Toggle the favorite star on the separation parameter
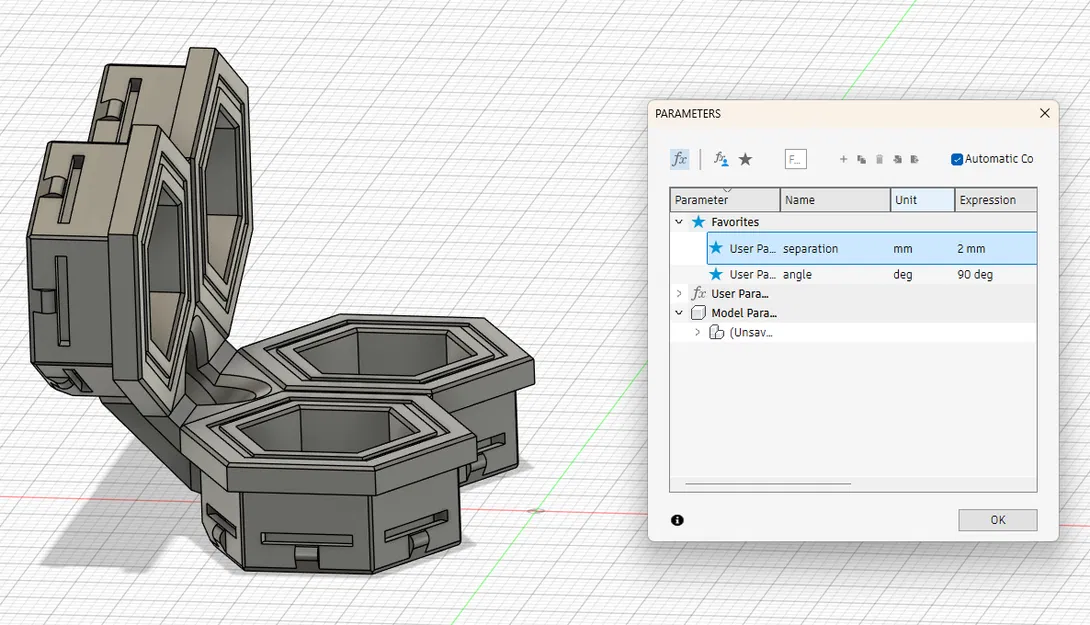 718,248
